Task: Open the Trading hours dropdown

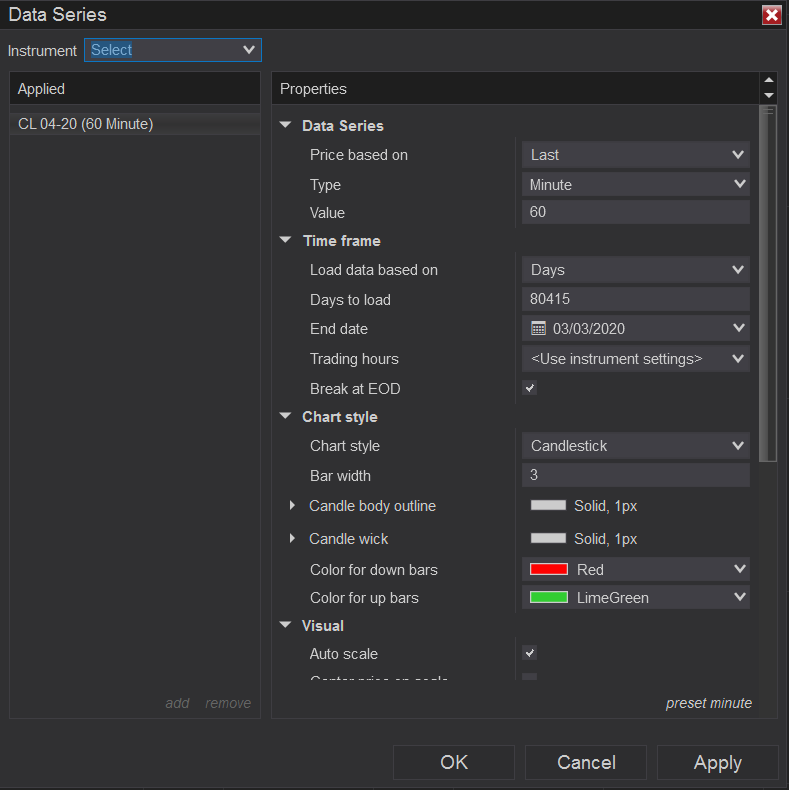Action: point(635,358)
